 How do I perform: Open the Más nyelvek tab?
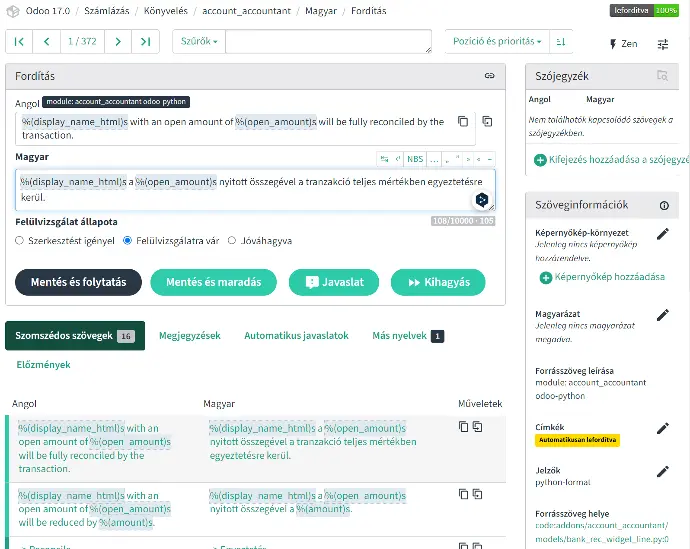[x=408, y=336]
